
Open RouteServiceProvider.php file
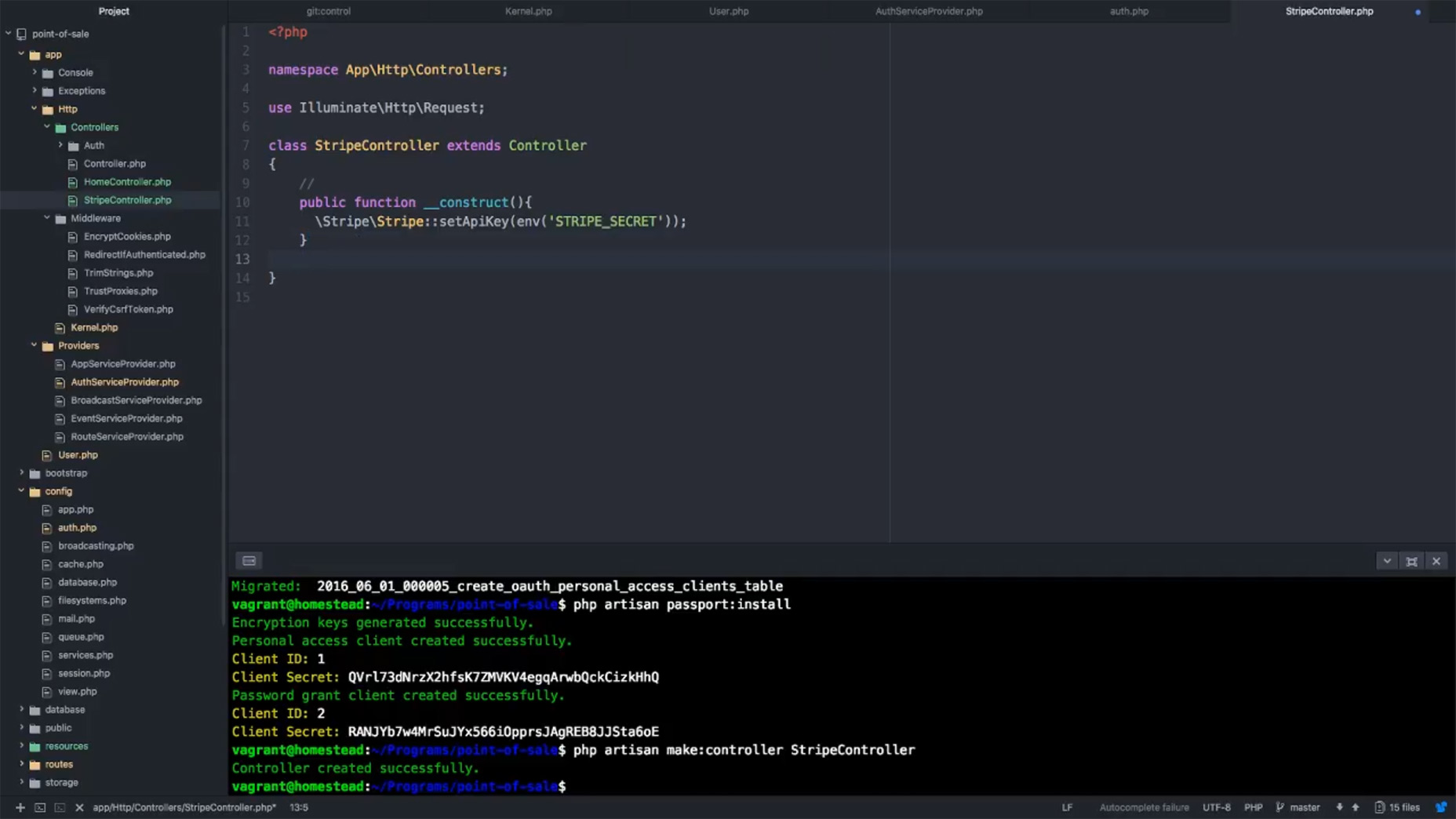(x=127, y=436)
